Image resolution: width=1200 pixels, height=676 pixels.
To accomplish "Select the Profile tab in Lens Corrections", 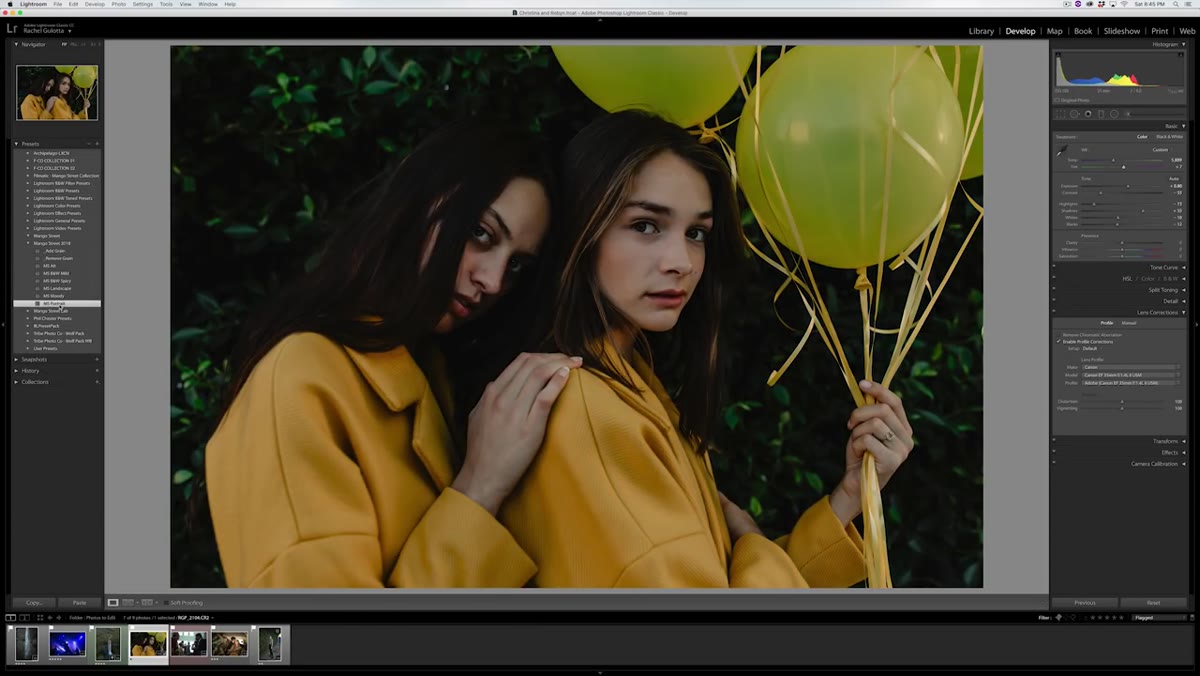I will tap(1107, 323).
